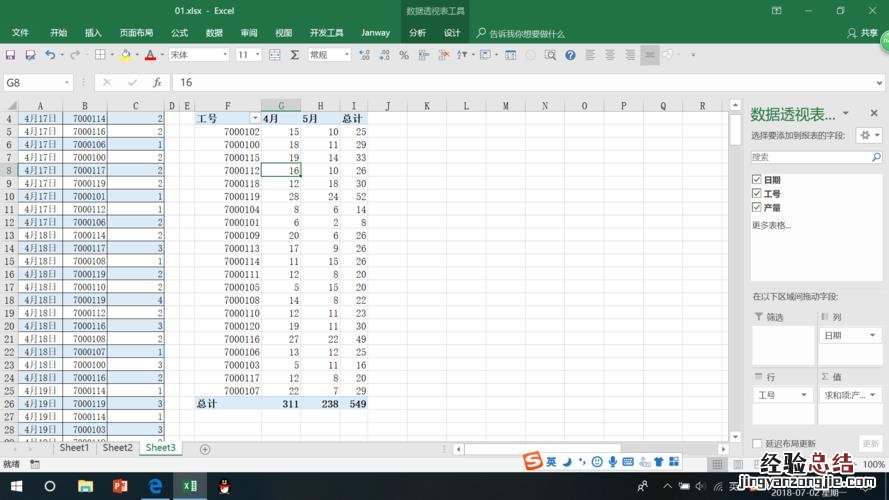The height and width of the screenshot is (500, 889).
Task: Click the Save icon in quick access toolbar
Action: pyautogui.click(x=10, y=55)
